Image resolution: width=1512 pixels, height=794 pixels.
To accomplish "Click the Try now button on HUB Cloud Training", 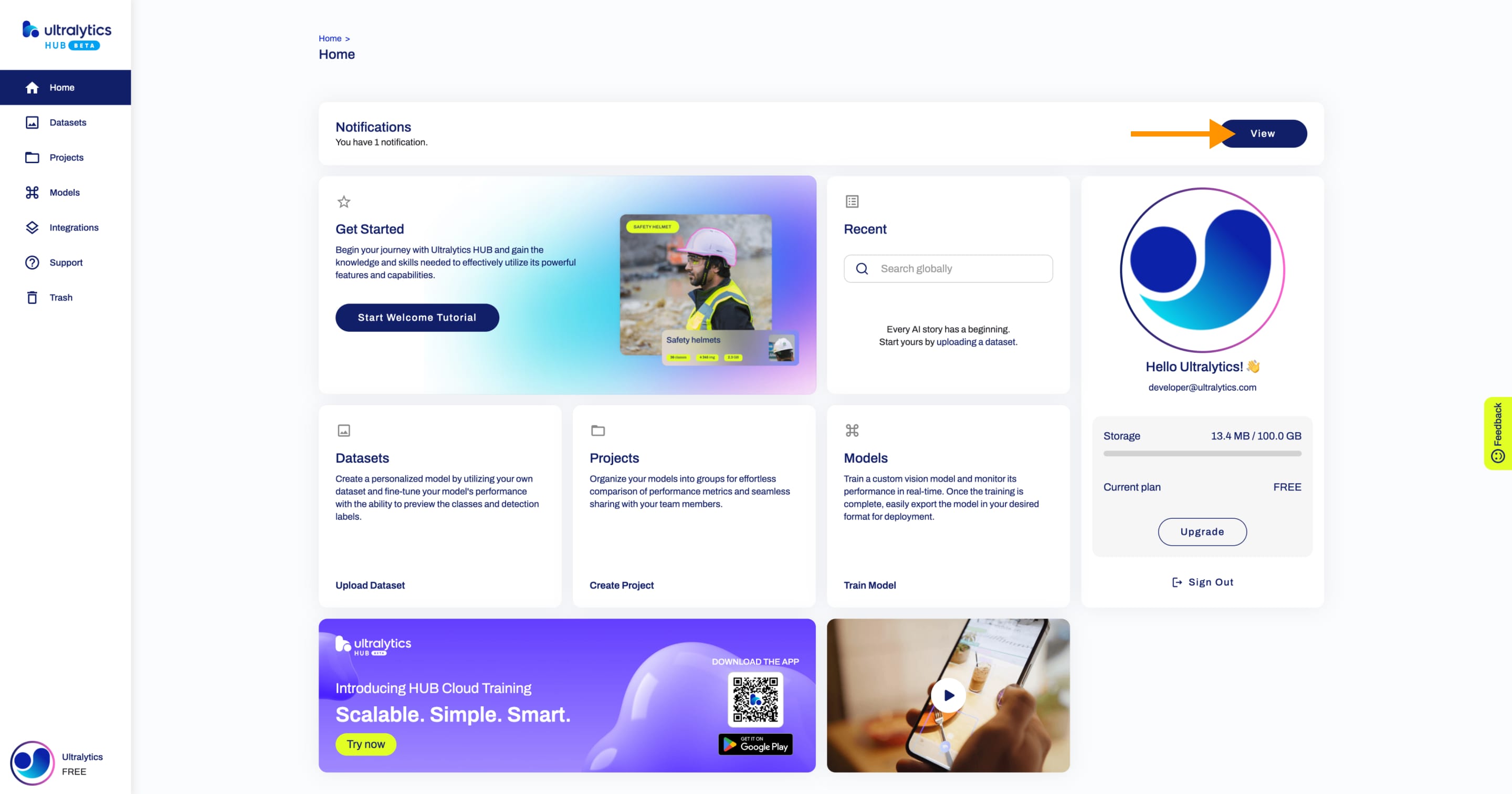I will click(365, 743).
